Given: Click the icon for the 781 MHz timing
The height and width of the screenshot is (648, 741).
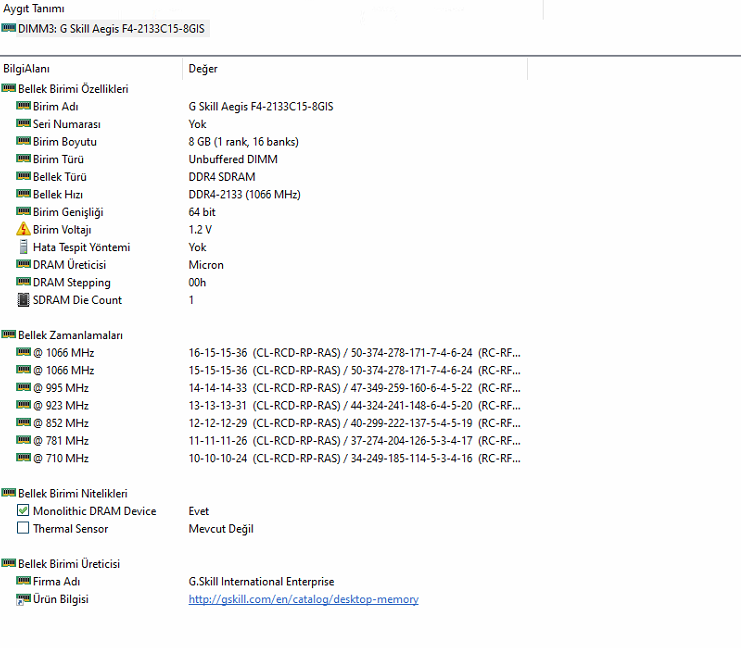Looking at the screenshot, I should (x=23, y=440).
